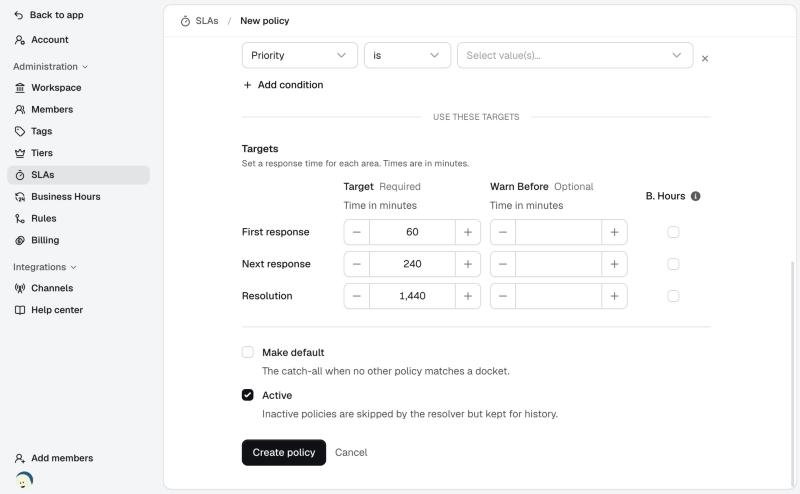The height and width of the screenshot is (494, 800).
Task: Open the Business Hours page
Action: pyautogui.click(x=79, y=197)
